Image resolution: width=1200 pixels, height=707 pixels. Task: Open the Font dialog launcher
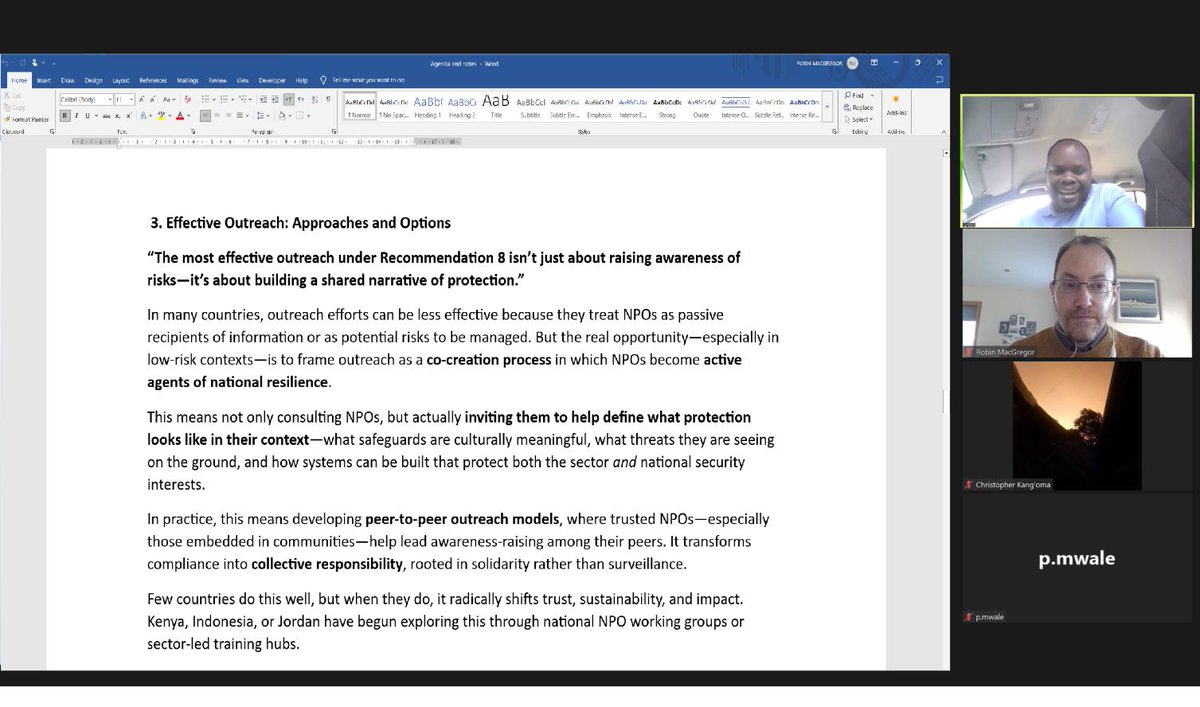pos(193,131)
